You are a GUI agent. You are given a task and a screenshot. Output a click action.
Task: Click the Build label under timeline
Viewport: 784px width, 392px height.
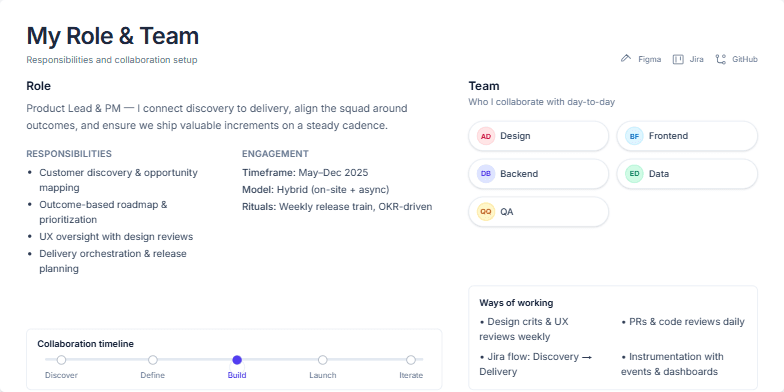[237, 376]
